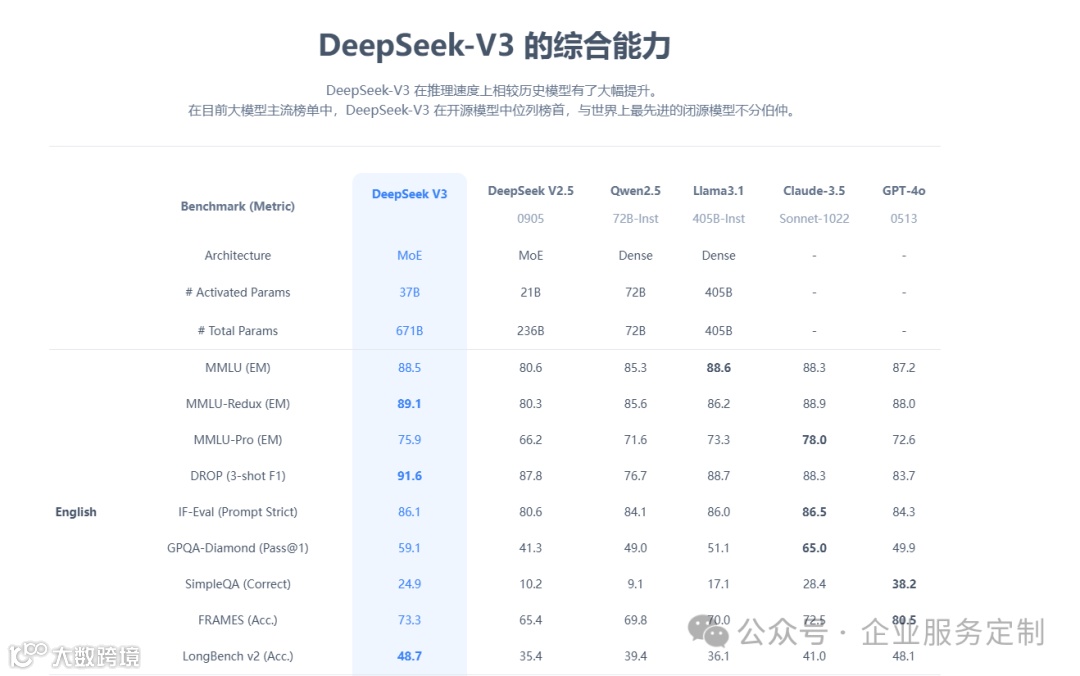Click the "24.9" SimpleQA score
The width and height of the screenshot is (1080, 676).
pos(409,584)
